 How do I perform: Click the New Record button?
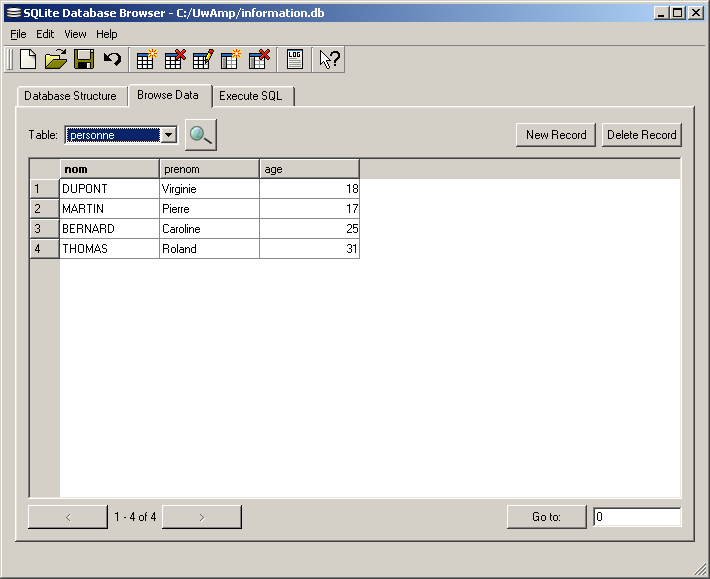point(556,135)
